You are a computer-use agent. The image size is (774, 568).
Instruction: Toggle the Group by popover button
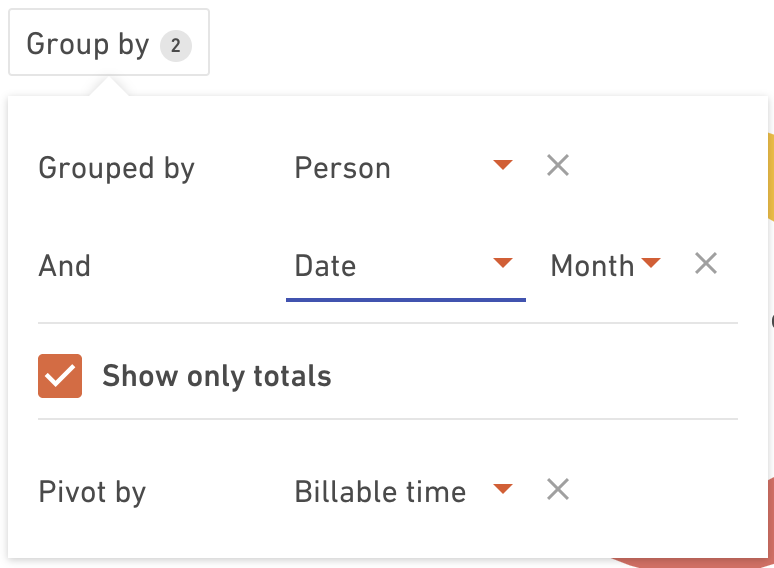click(109, 42)
